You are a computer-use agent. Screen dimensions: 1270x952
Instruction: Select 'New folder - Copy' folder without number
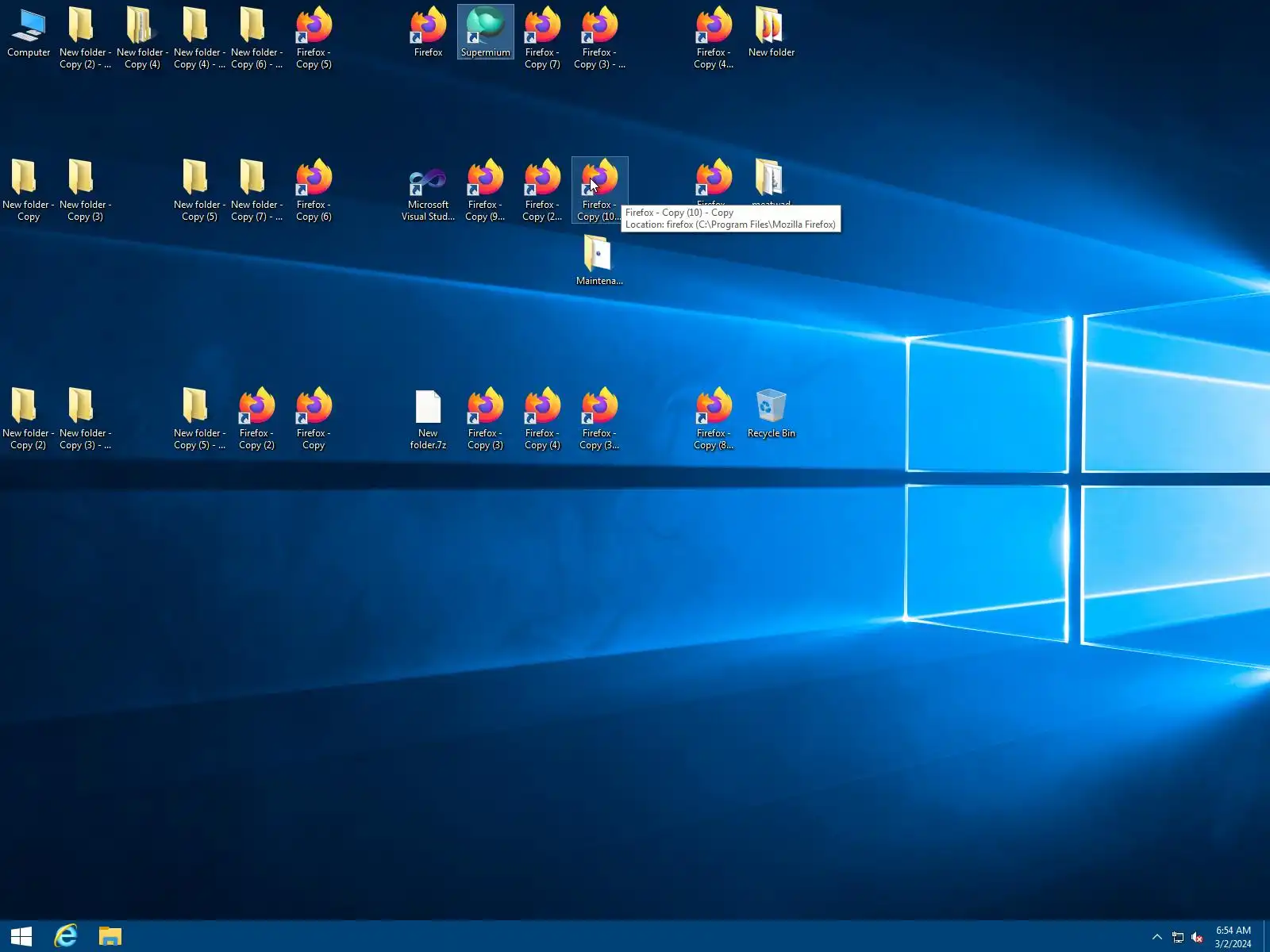29,190
